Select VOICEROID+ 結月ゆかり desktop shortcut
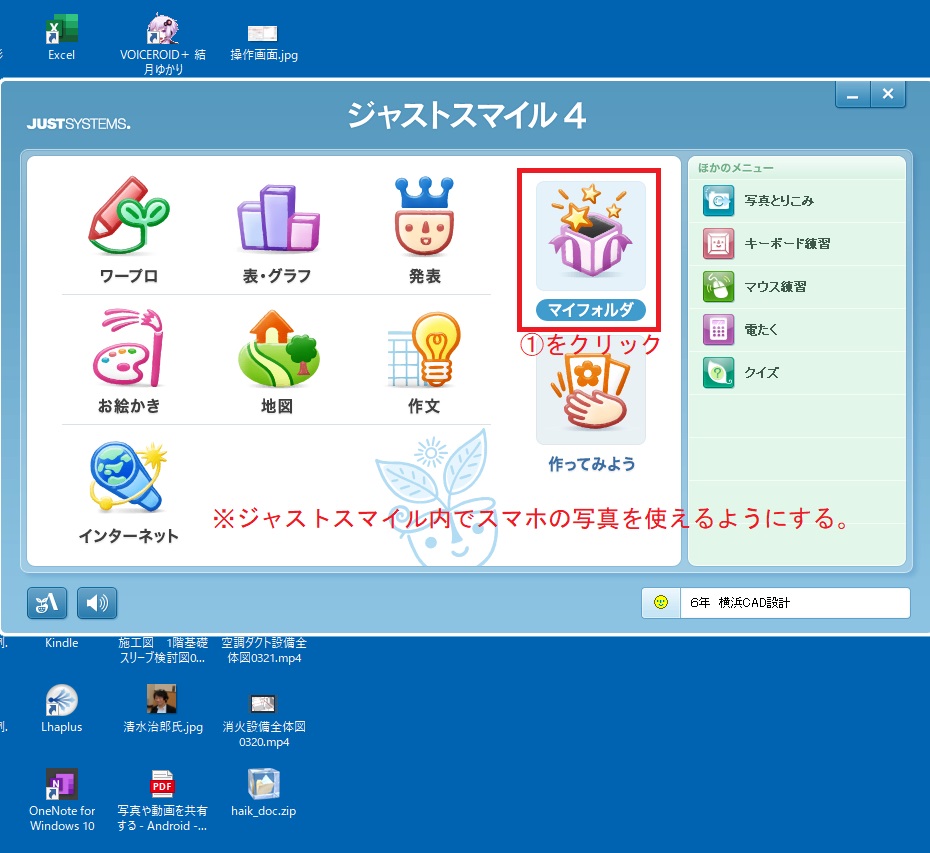Image resolution: width=930 pixels, height=853 pixels. 163,44
